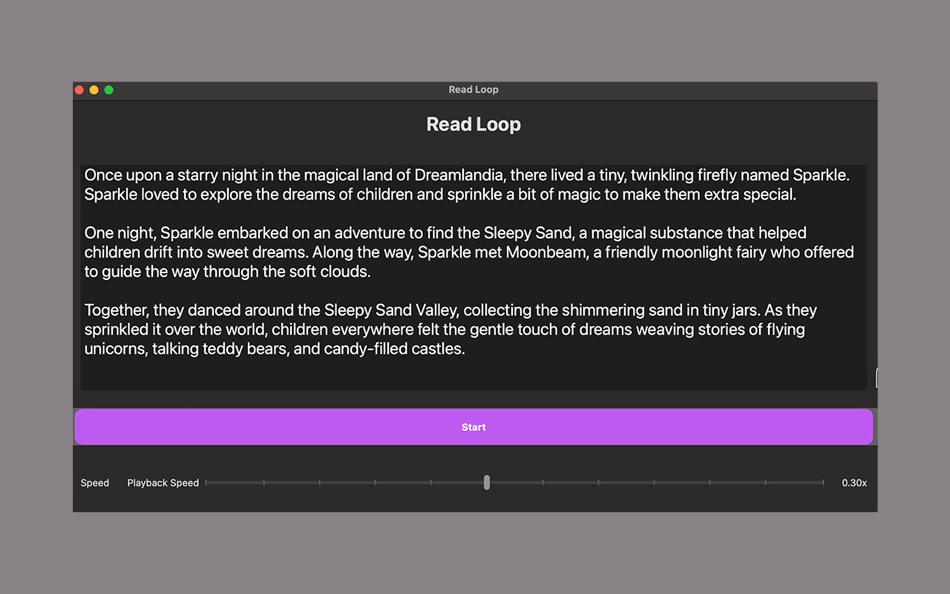
Task: Click the text area's right-edge scrollbar
Action: coord(876,377)
